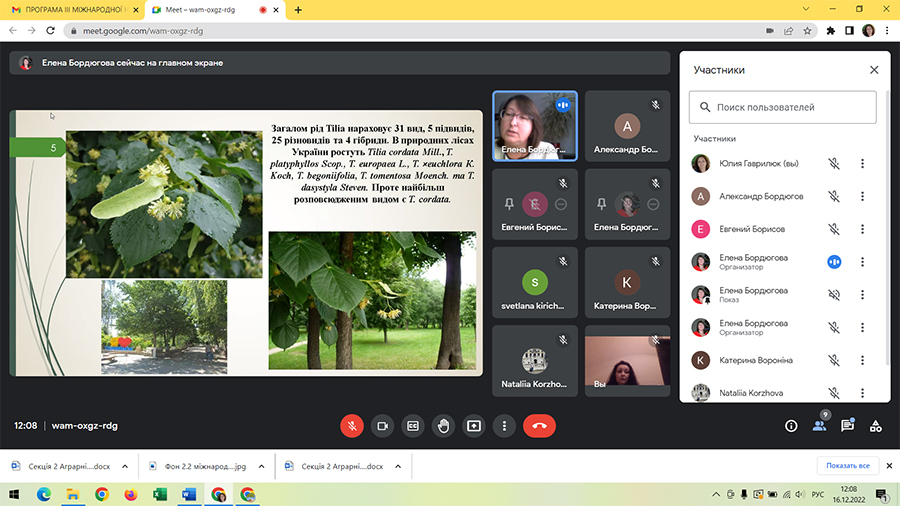Open the activities icon
This screenshot has height=506, width=900.
[875, 425]
